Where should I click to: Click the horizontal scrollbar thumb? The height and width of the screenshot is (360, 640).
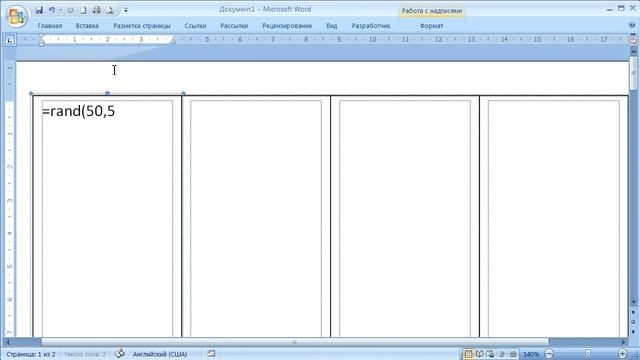[295, 342]
